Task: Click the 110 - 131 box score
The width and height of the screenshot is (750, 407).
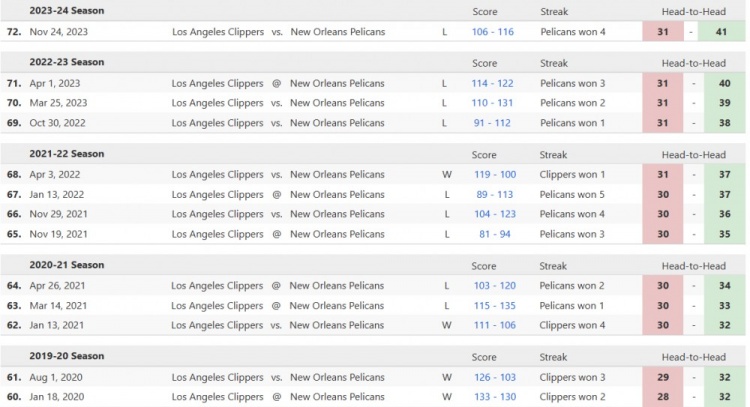Action: (x=492, y=103)
